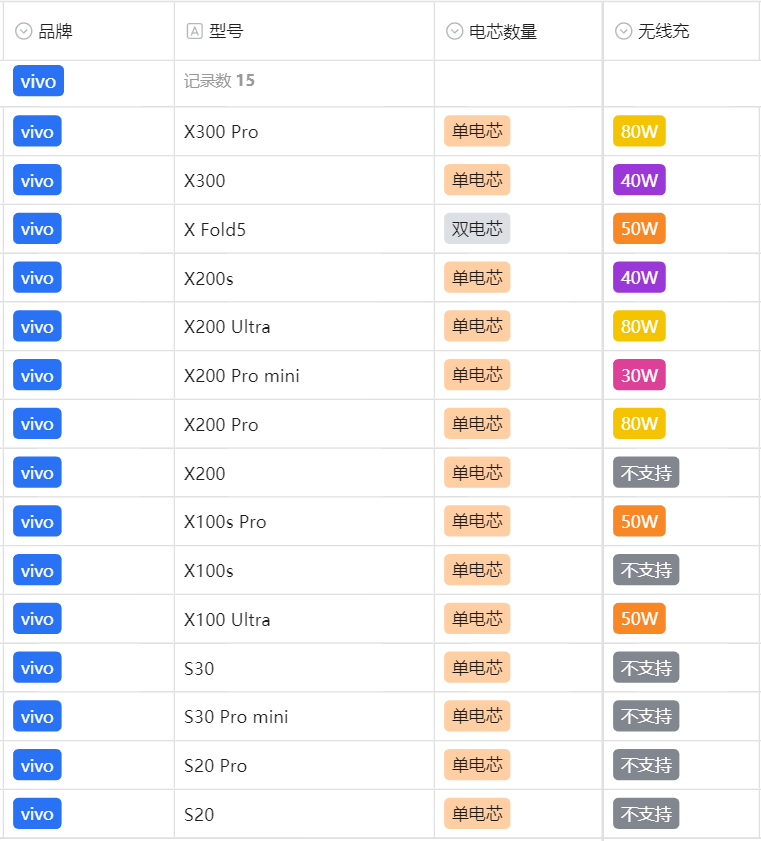Click the vivo group header badge
Image resolution: width=761 pixels, height=841 pixels.
click(x=38, y=81)
